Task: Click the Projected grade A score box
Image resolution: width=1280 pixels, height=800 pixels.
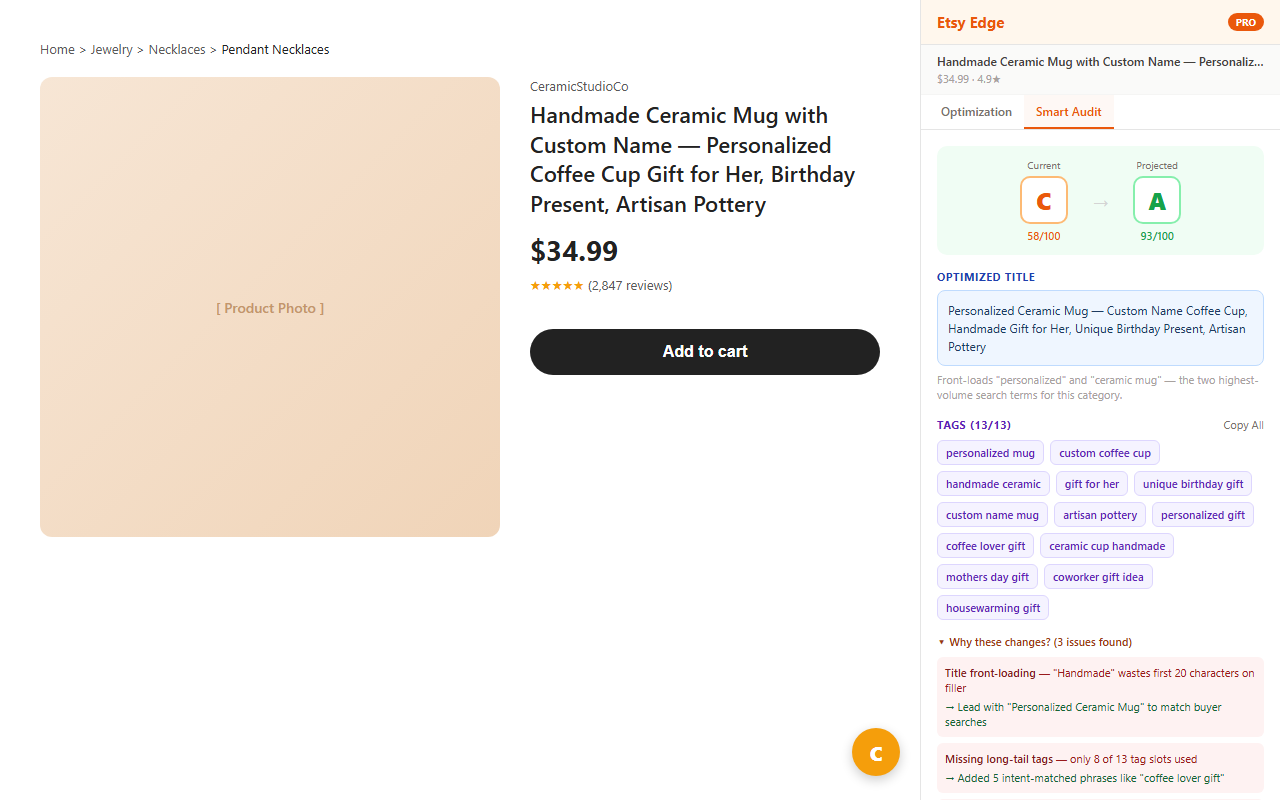Action: click(1157, 200)
